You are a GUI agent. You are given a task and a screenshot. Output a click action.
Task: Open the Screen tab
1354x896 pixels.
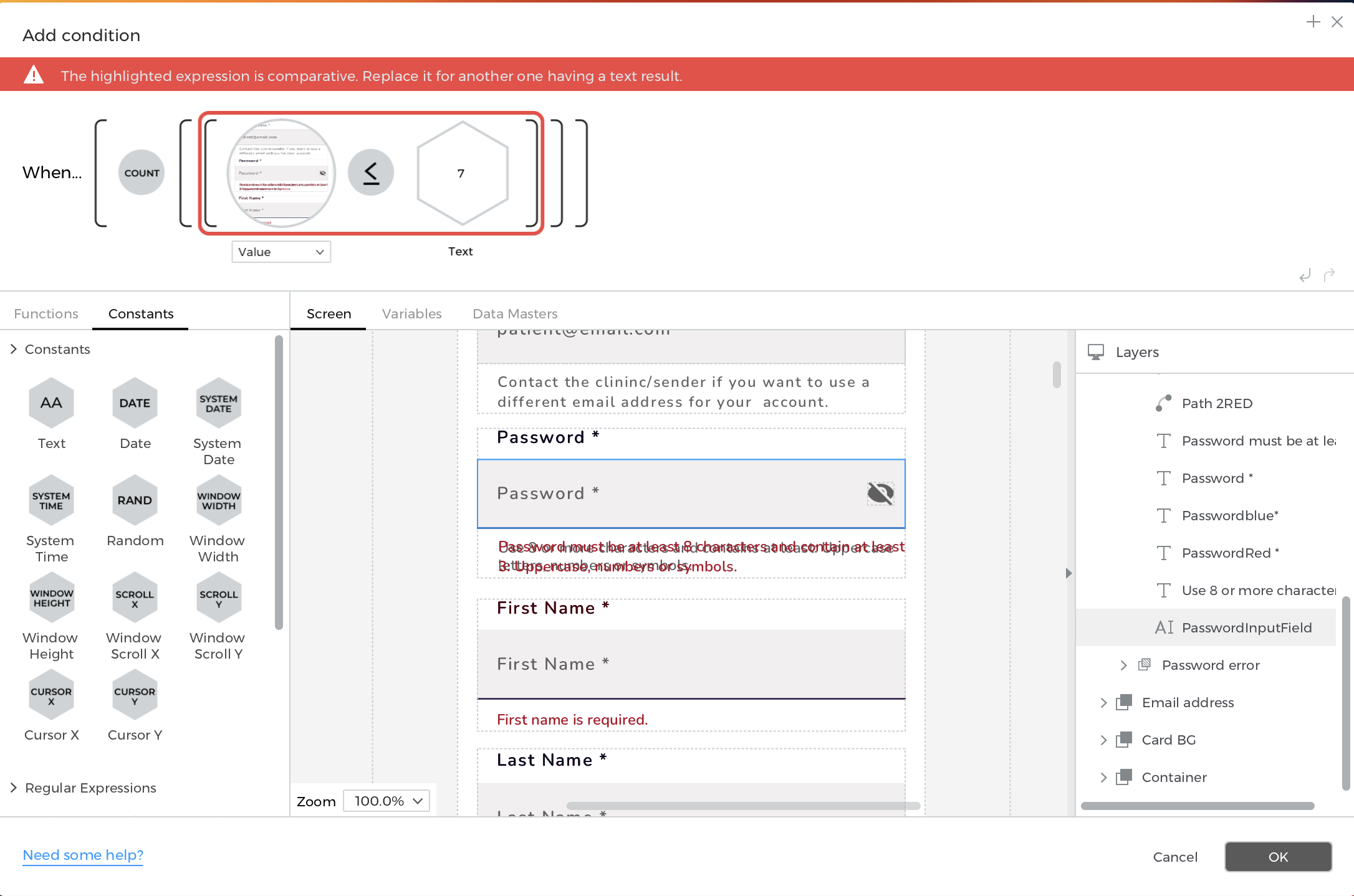click(329, 313)
